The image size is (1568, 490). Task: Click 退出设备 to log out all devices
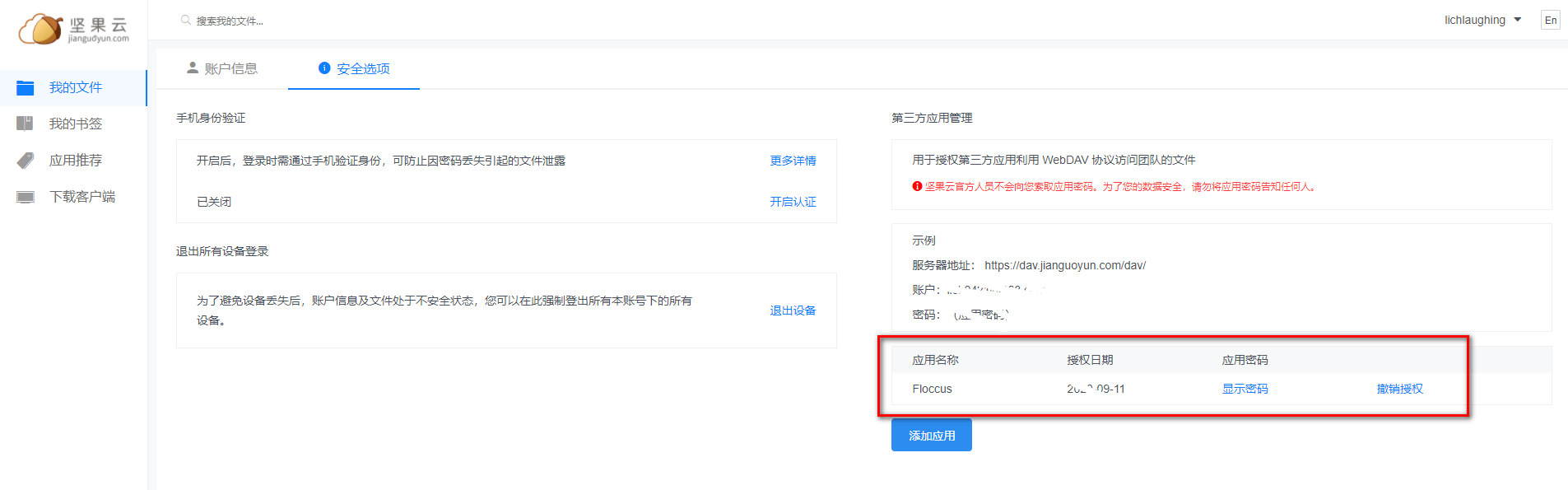pyautogui.click(x=793, y=310)
